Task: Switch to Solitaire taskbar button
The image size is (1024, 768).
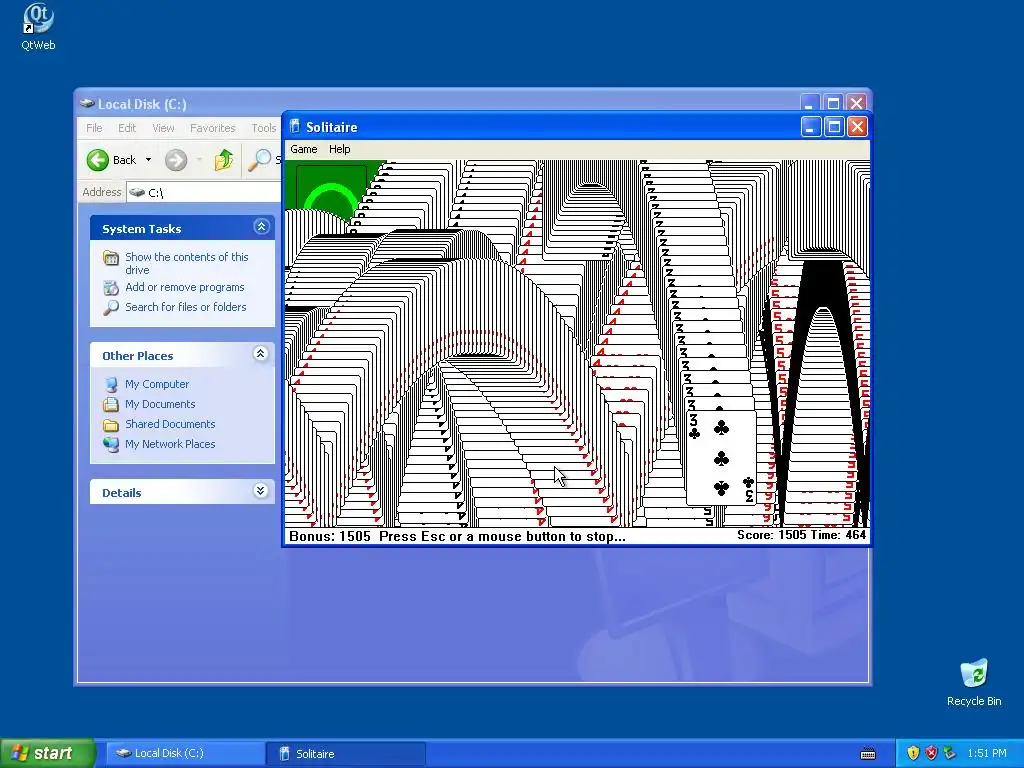Action: pos(346,754)
